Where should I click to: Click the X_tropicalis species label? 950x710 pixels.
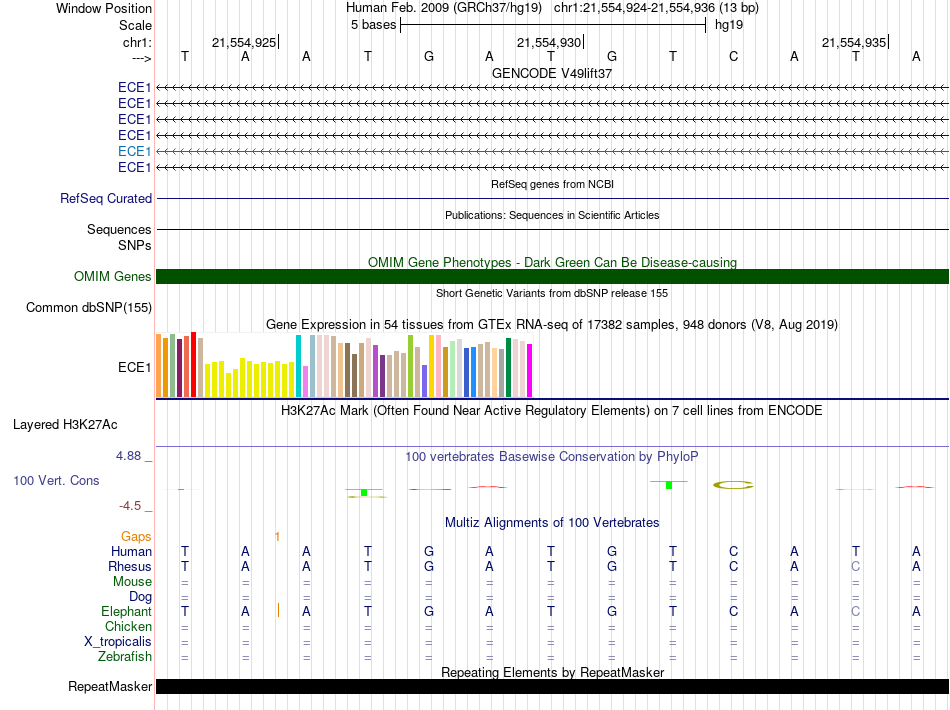coord(118,642)
